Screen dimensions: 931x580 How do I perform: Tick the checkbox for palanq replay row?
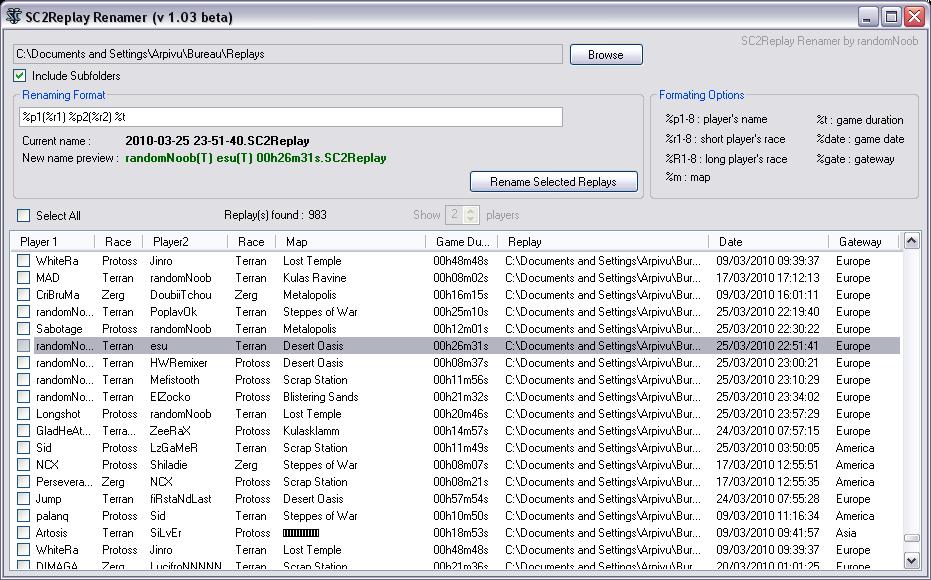pyautogui.click(x=23, y=515)
